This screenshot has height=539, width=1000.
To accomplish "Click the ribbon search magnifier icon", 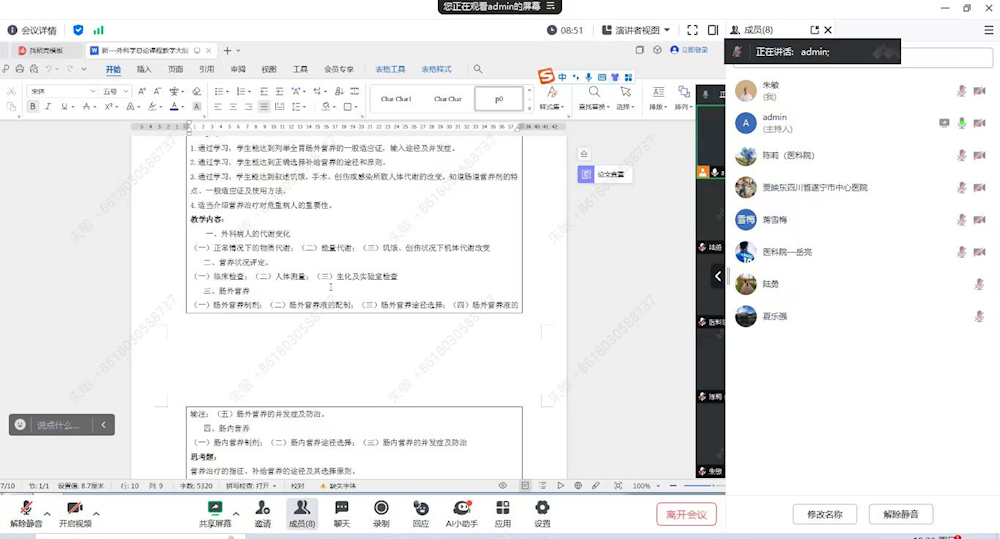I will [x=478, y=69].
